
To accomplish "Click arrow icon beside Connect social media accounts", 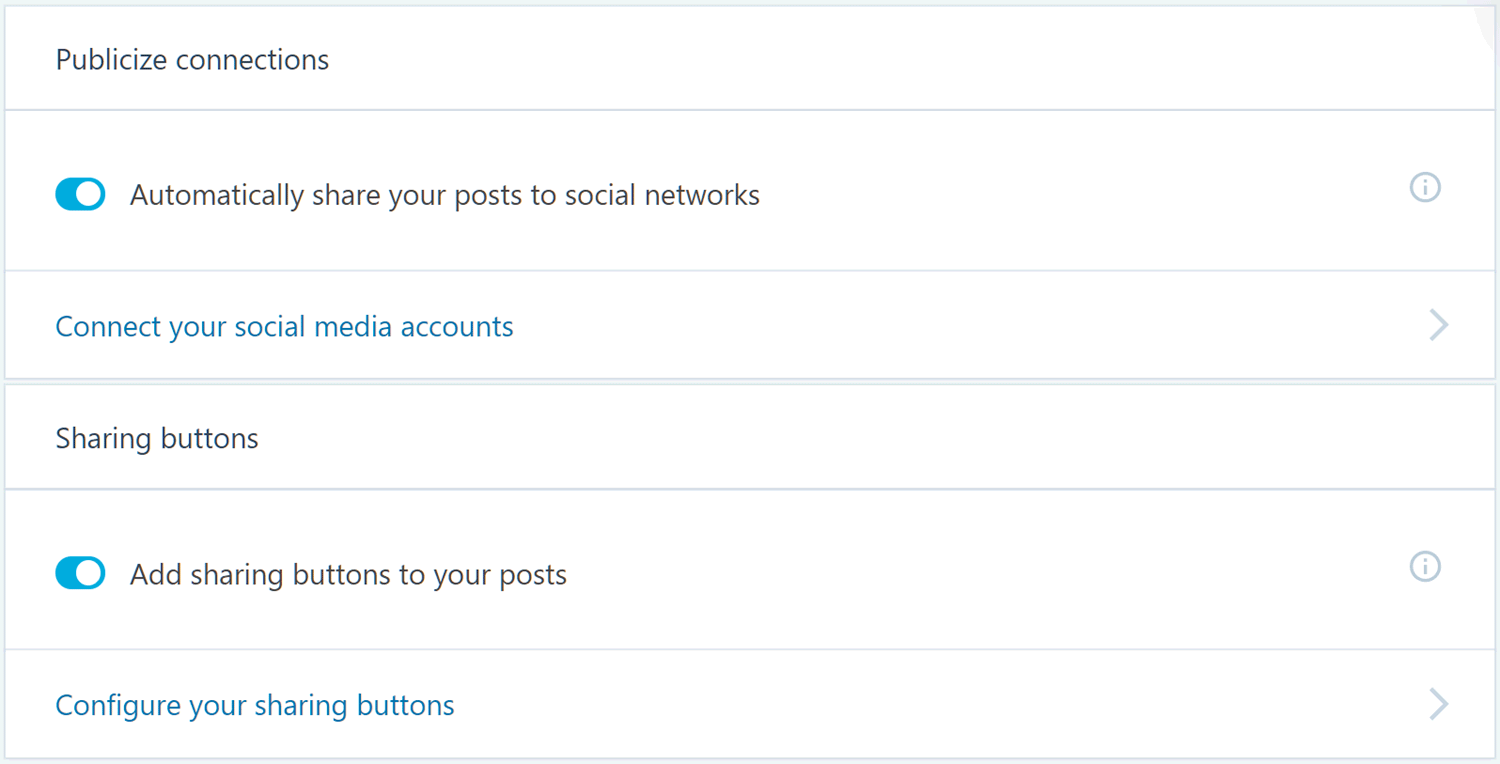I will coord(1439,325).
